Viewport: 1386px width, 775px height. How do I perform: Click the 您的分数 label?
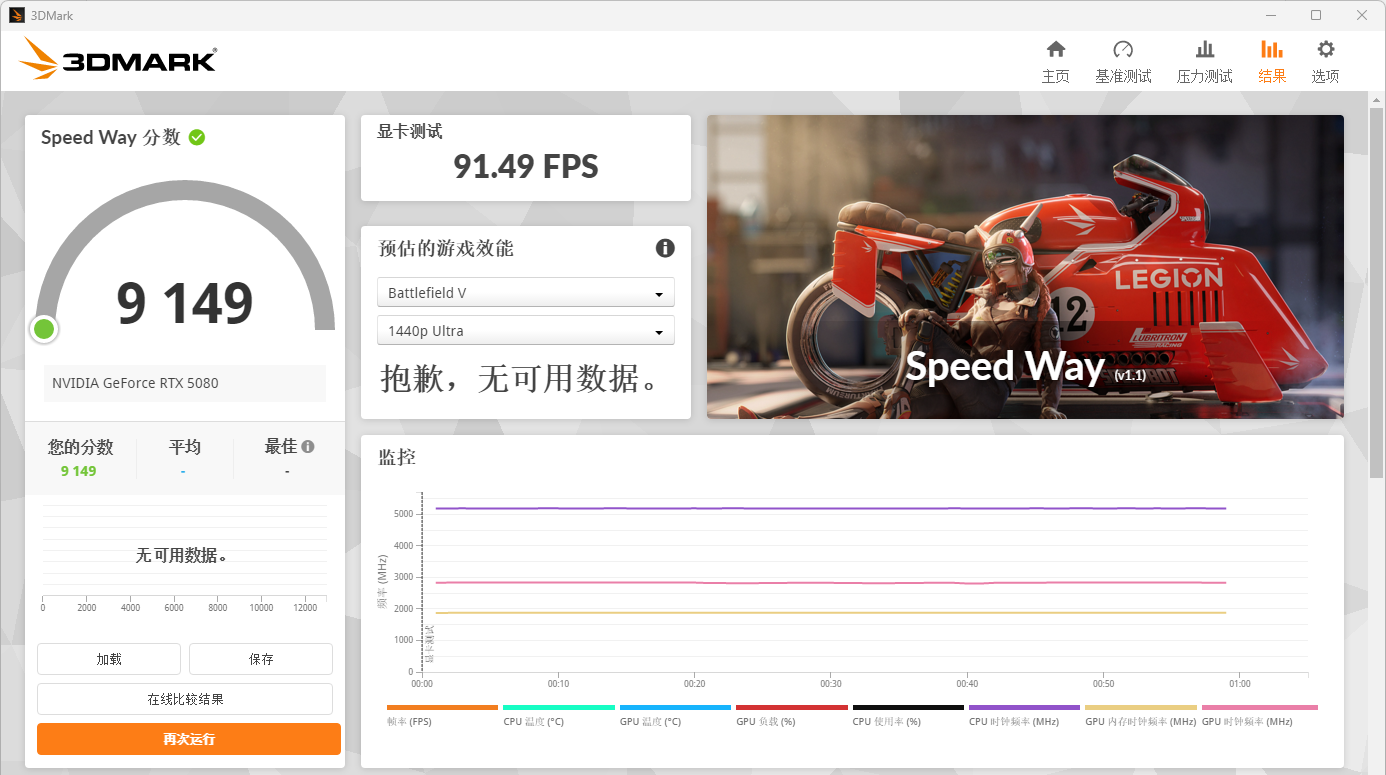point(81,447)
